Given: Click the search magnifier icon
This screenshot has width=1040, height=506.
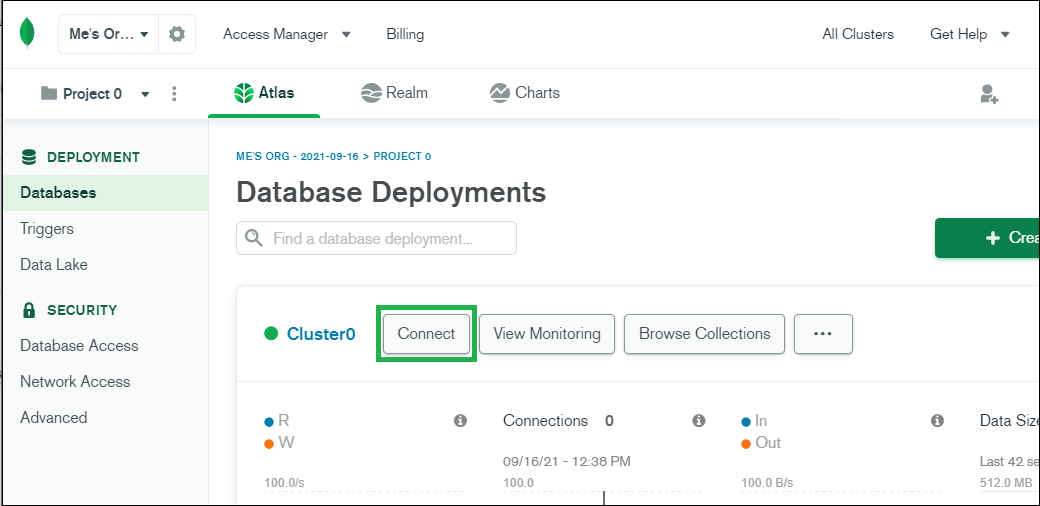Looking at the screenshot, I should point(254,237).
